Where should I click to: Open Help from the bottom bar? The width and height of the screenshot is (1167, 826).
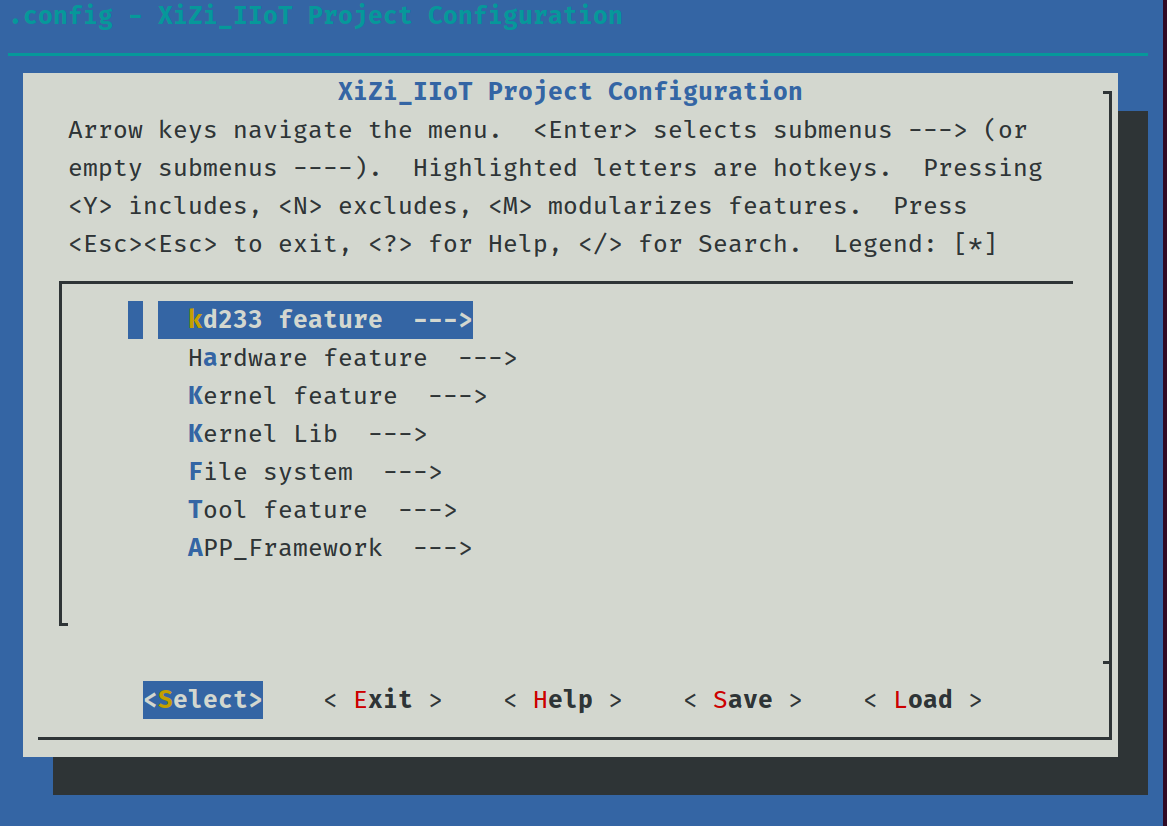562,700
